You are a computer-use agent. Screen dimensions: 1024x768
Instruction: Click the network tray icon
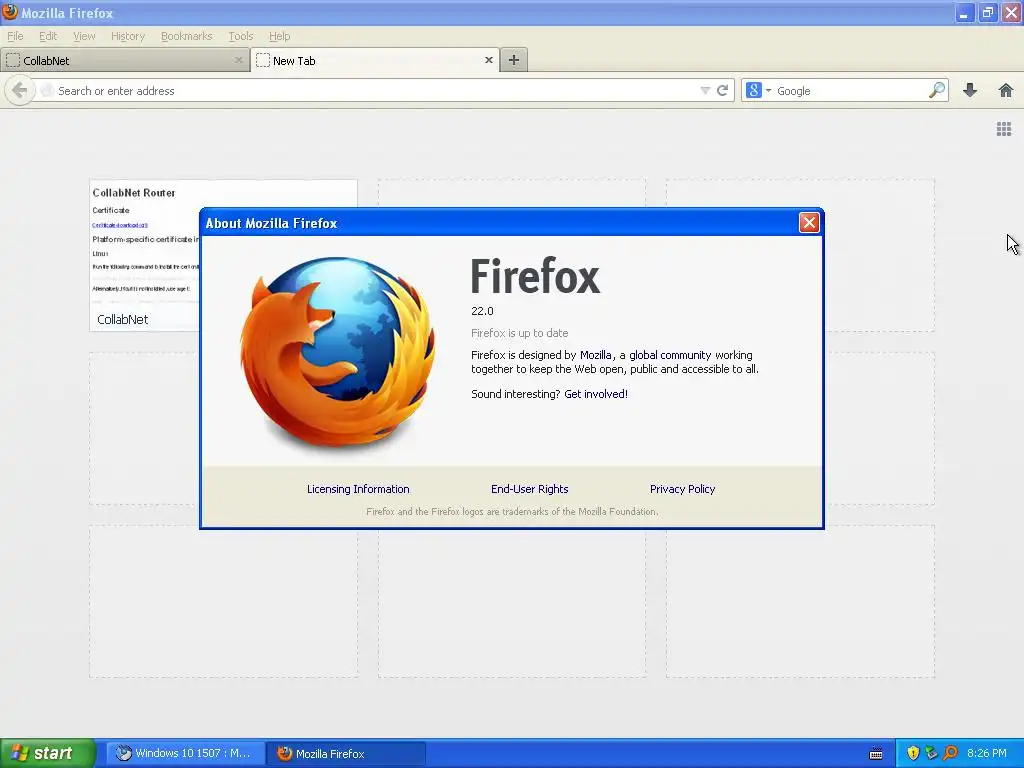tap(931, 753)
